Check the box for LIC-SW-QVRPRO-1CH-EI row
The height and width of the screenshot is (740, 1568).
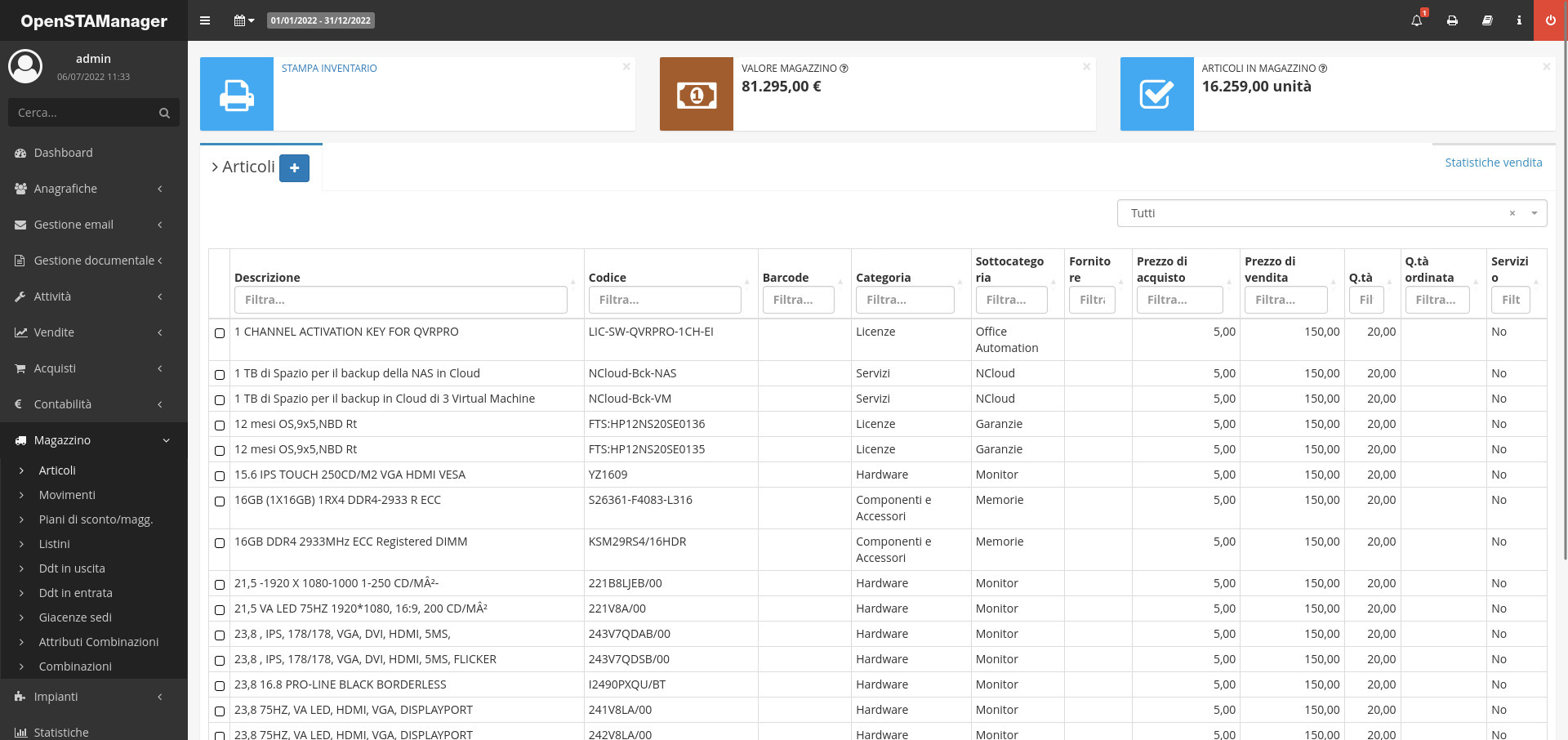[x=220, y=333]
